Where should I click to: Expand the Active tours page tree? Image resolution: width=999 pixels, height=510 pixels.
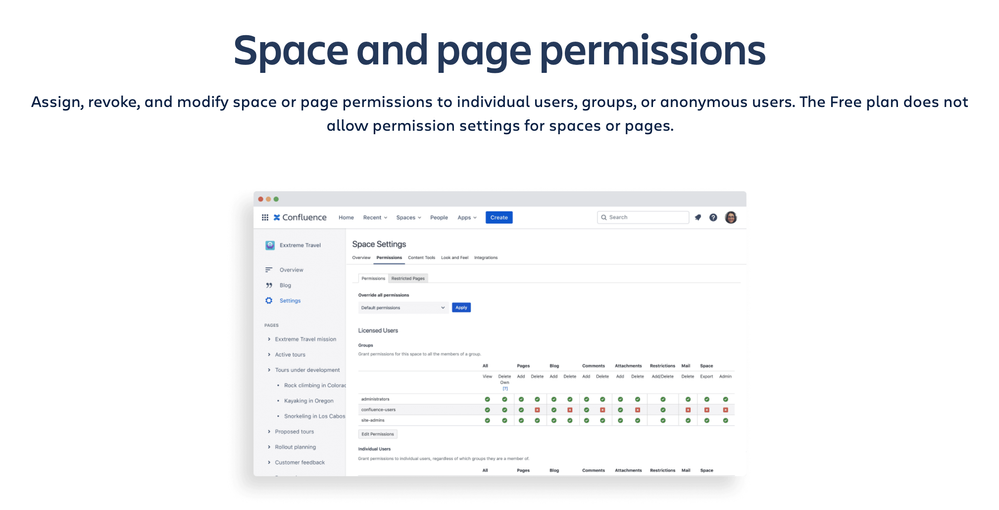point(269,354)
